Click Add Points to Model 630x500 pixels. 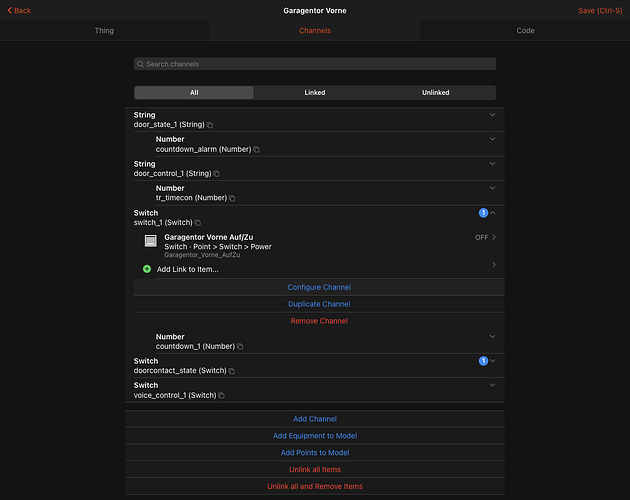315,453
